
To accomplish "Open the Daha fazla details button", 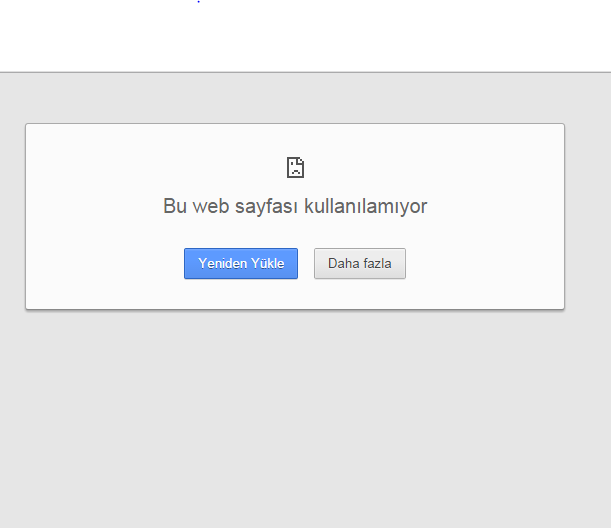I will [360, 263].
